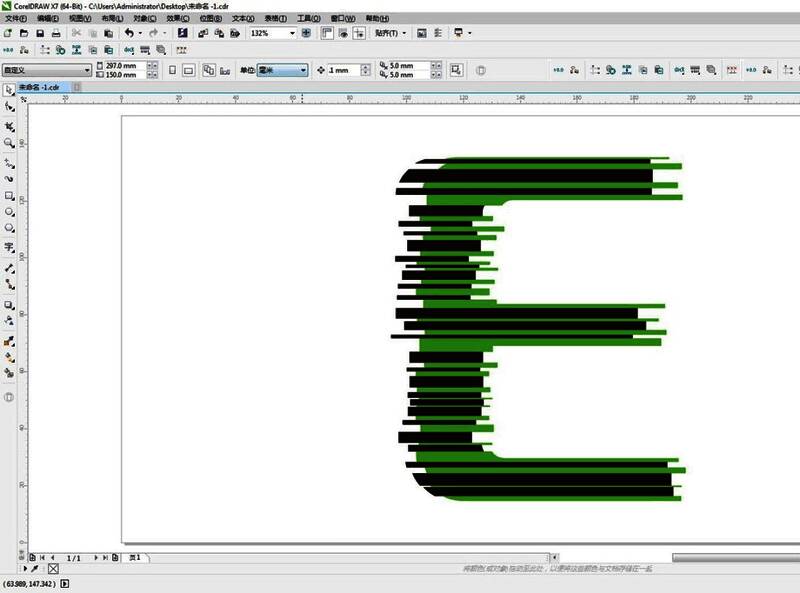Screen dimensions: 800x593
Task: Click the Print icon in the toolbar
Action: click(55, 33)
